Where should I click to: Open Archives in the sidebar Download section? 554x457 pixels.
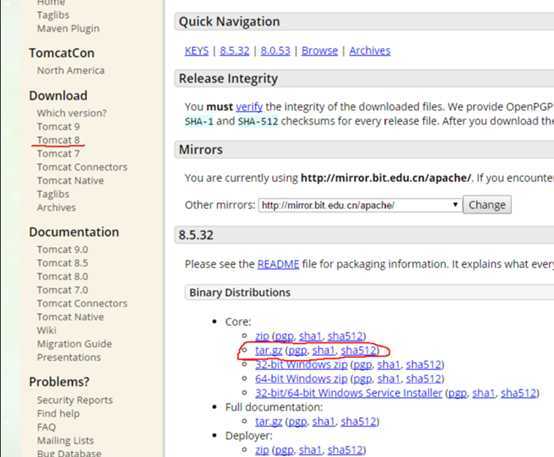(56, 207)
